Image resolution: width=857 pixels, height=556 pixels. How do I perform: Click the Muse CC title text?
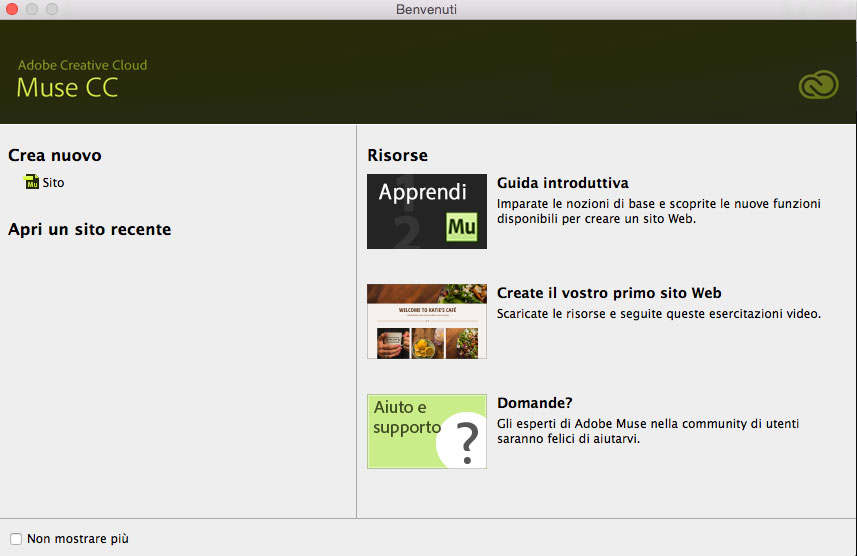pyautogui.click(x=67, y=88)
